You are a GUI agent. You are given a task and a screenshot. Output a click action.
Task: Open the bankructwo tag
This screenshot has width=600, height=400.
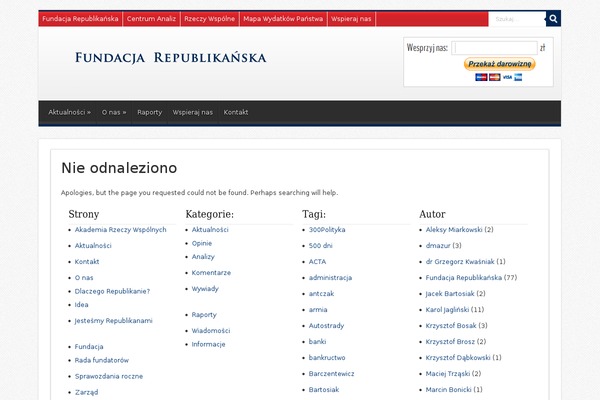(327, 358)
